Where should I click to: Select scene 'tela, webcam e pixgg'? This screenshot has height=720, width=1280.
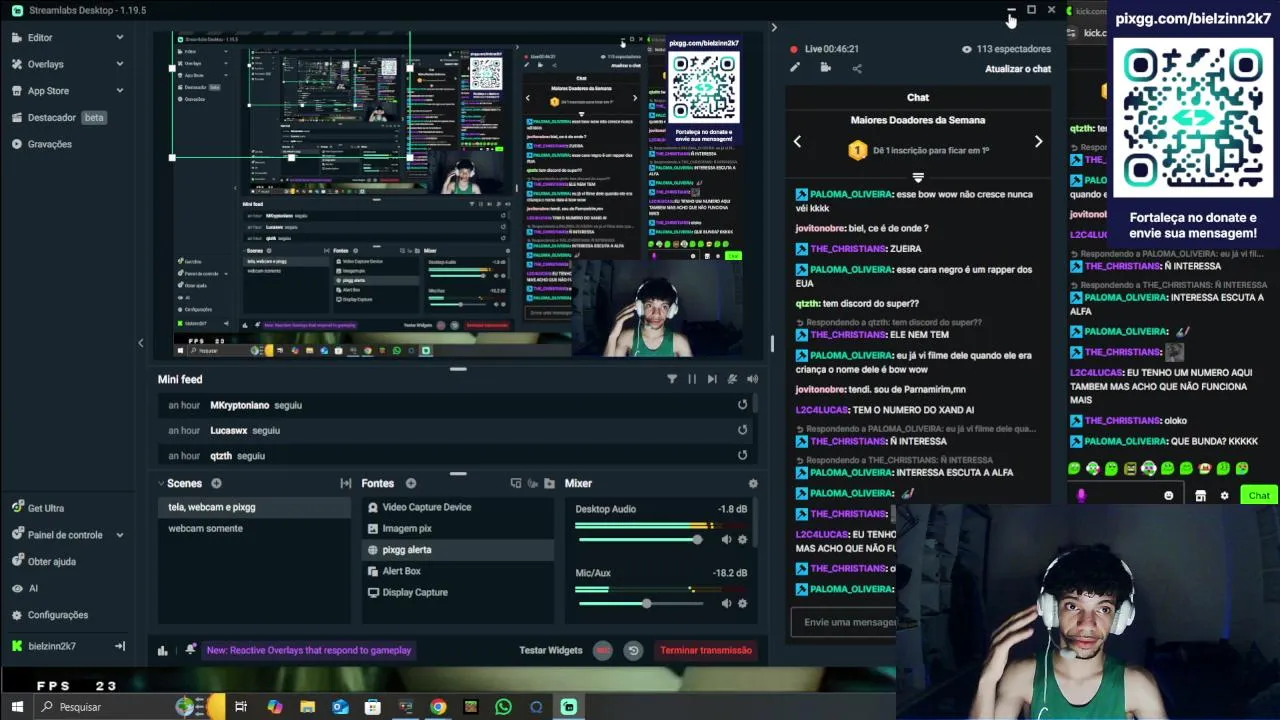click(254, 507)
